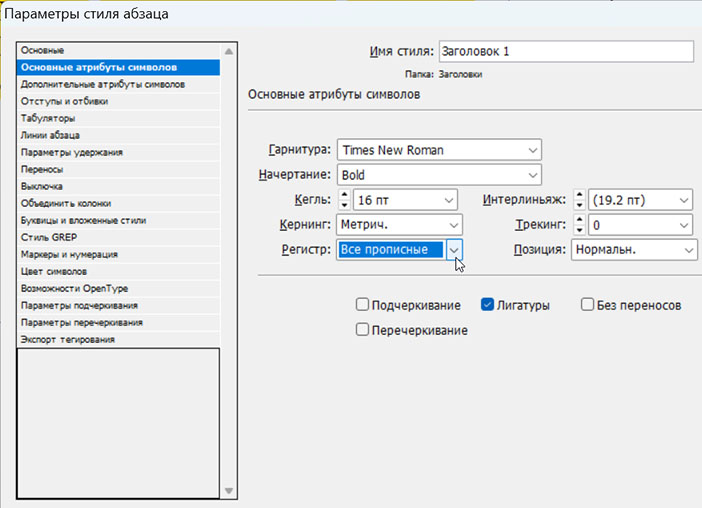Select Основные in the category list
The width and height of the screenshot is (702, 508).
(x=43, y=50)
